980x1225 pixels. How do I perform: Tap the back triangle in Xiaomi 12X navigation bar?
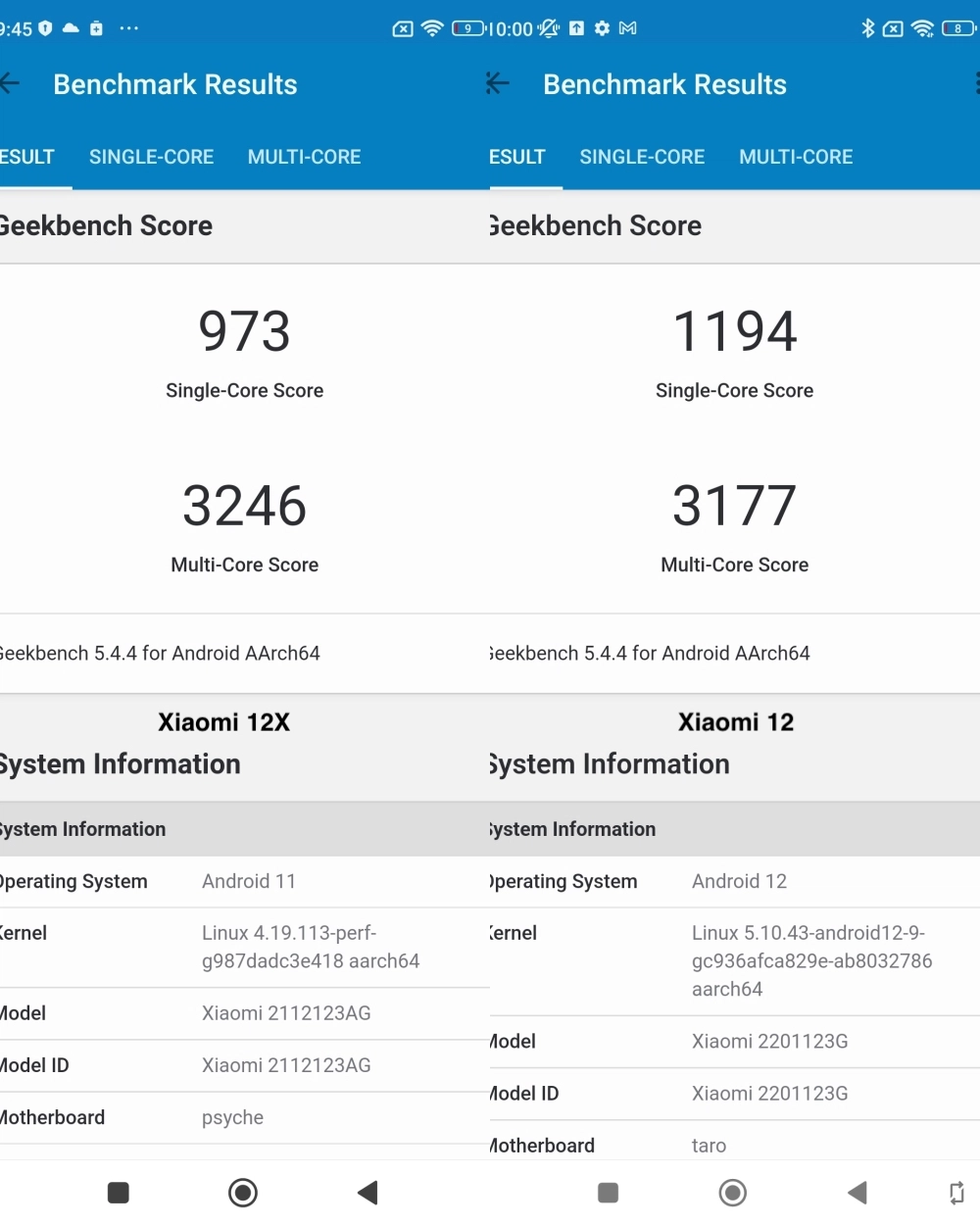tap(367, 1193)
